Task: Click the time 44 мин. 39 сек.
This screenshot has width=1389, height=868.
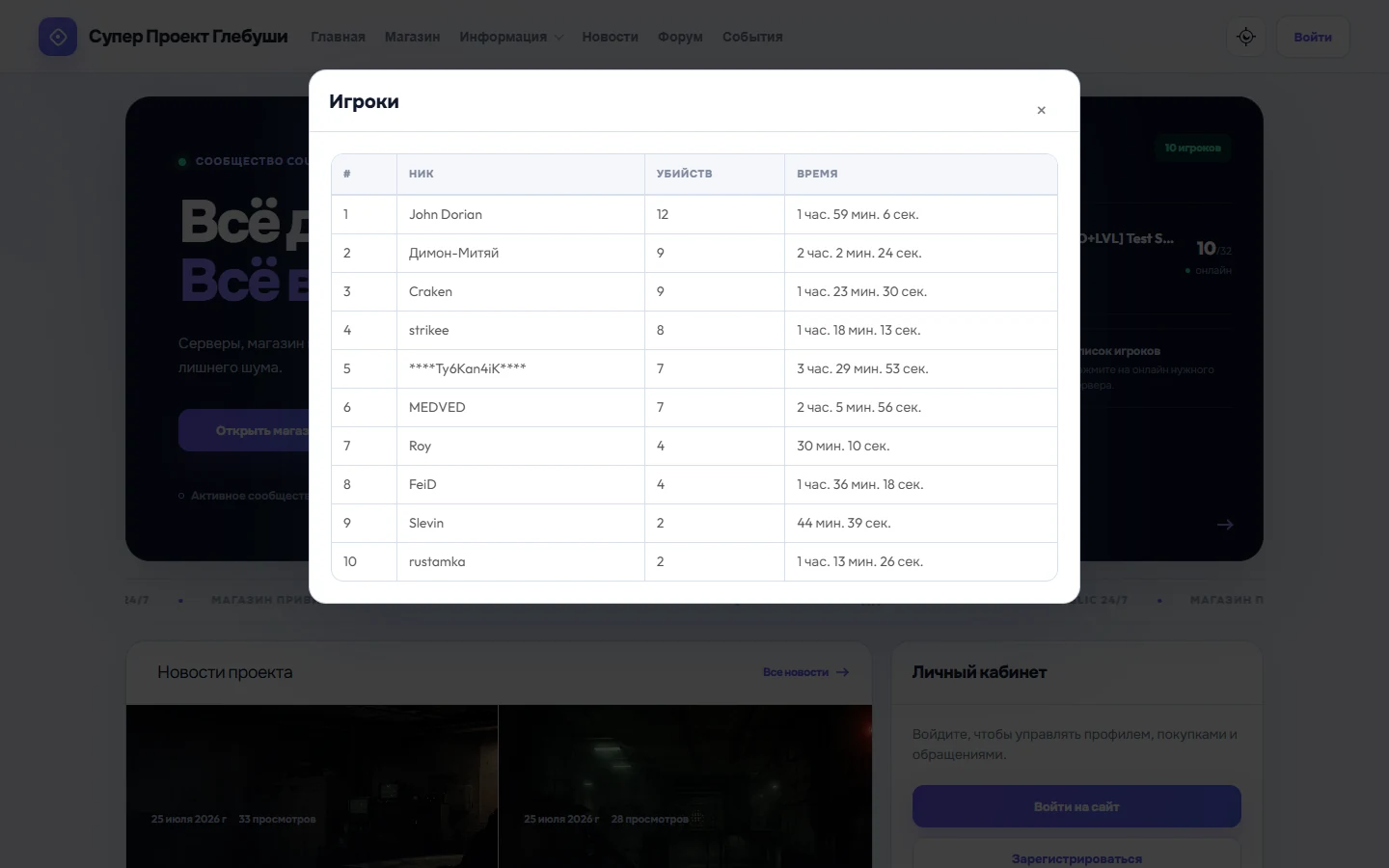Action: [844, 523]
